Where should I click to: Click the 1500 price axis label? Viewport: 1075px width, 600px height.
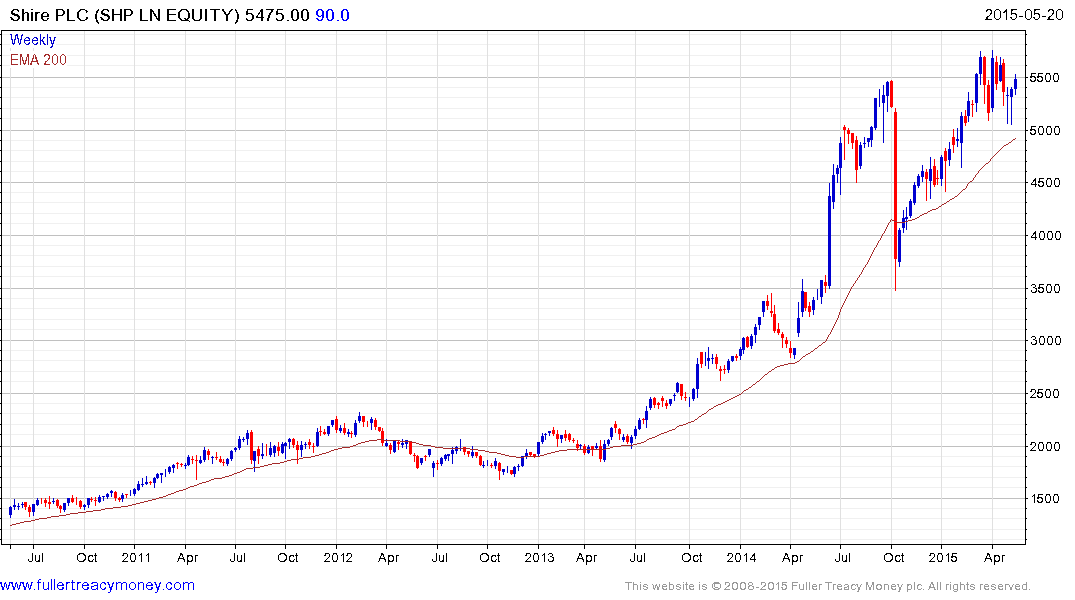[x=1045, y=499]
